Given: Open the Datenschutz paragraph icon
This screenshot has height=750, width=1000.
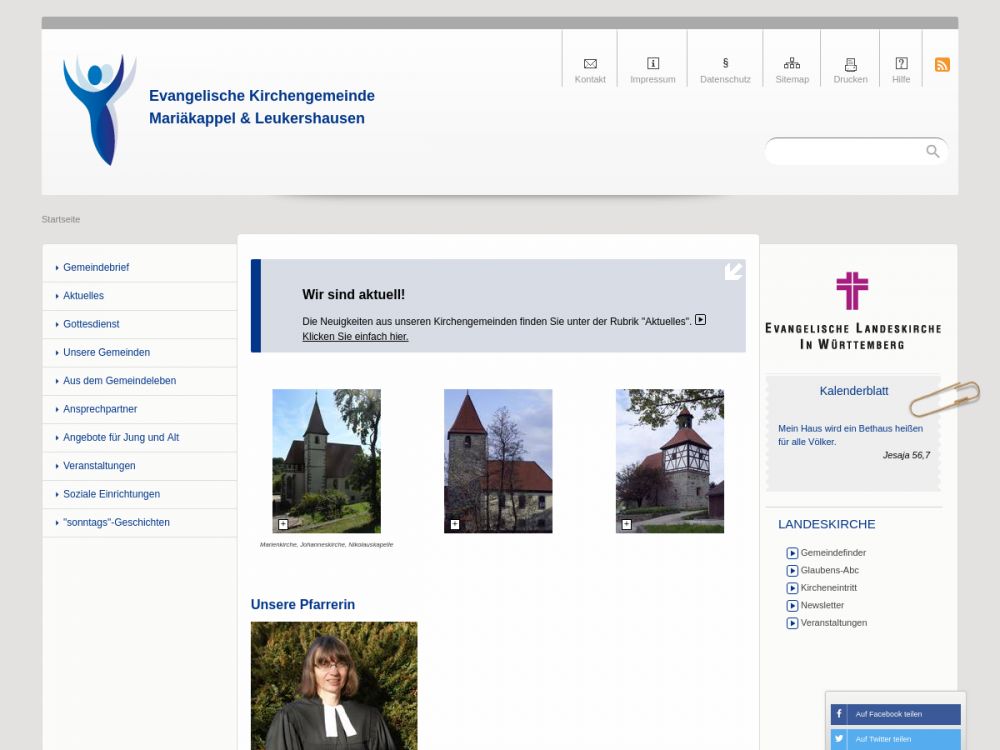Looking at the screenshot, I should pyautogui.click(x=725, y=63).
